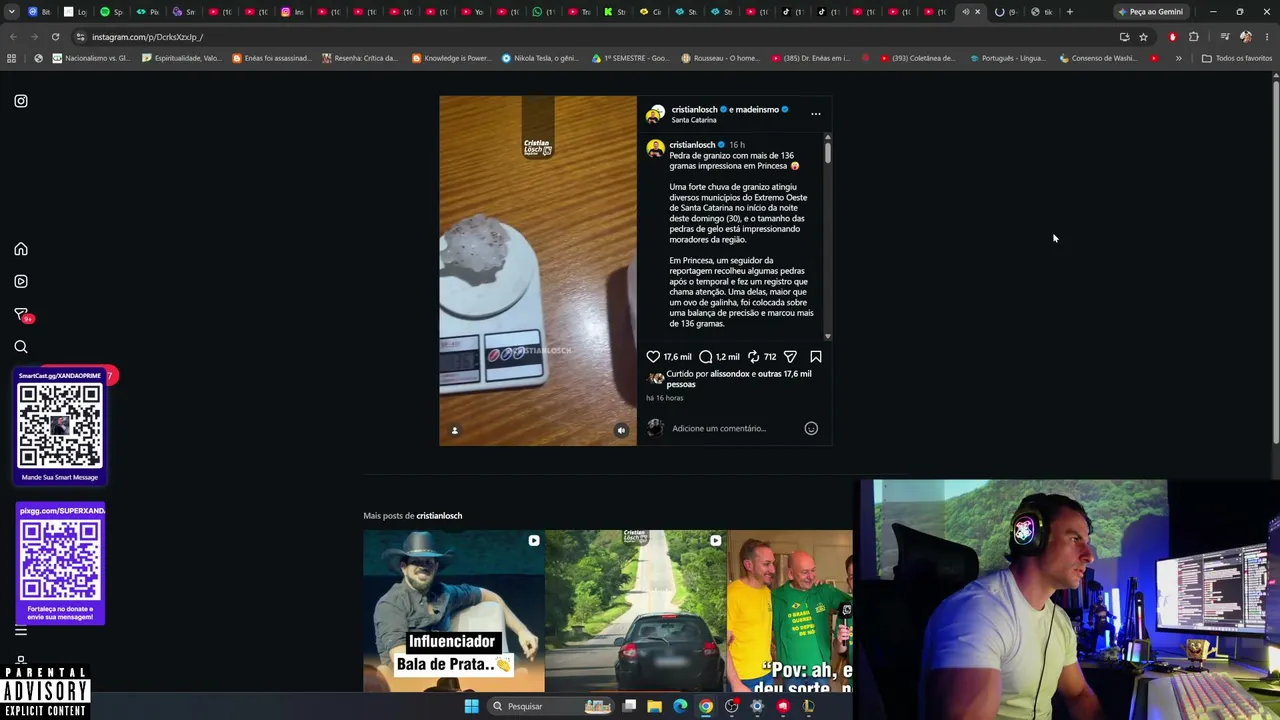The image size is (1280, 720).
Task: Open the 'Pov: ah, e deu sorte' post thumbnail
Action: point(790,610)
